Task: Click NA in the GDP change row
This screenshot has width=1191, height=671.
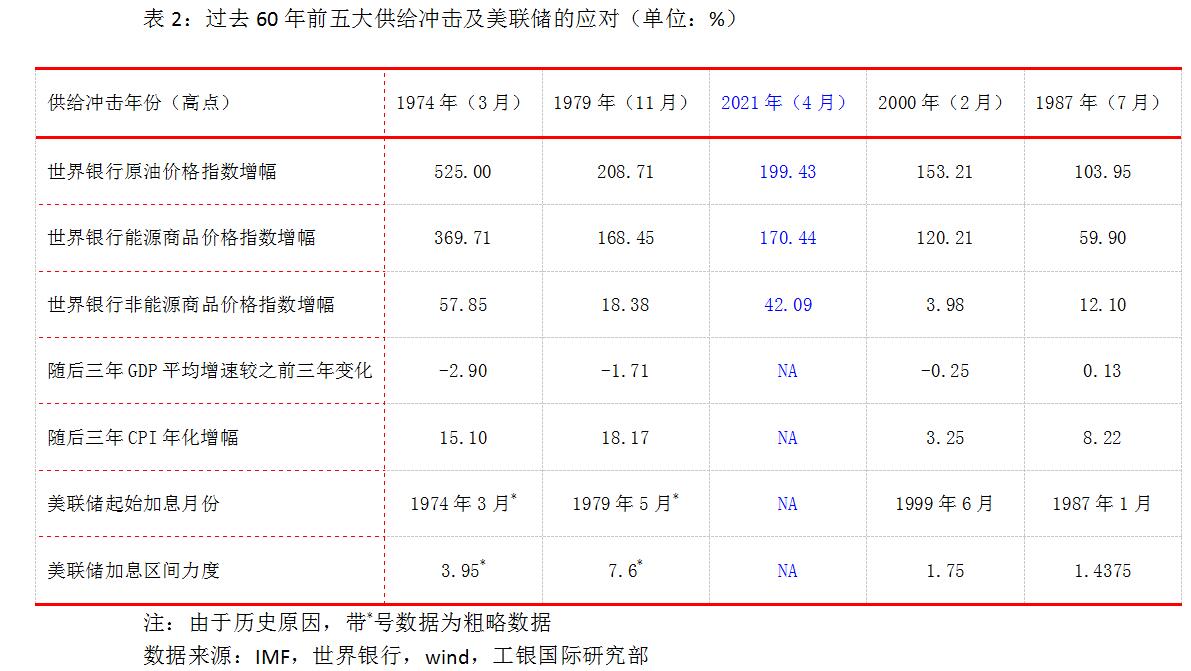Action: tap(787, 371)
